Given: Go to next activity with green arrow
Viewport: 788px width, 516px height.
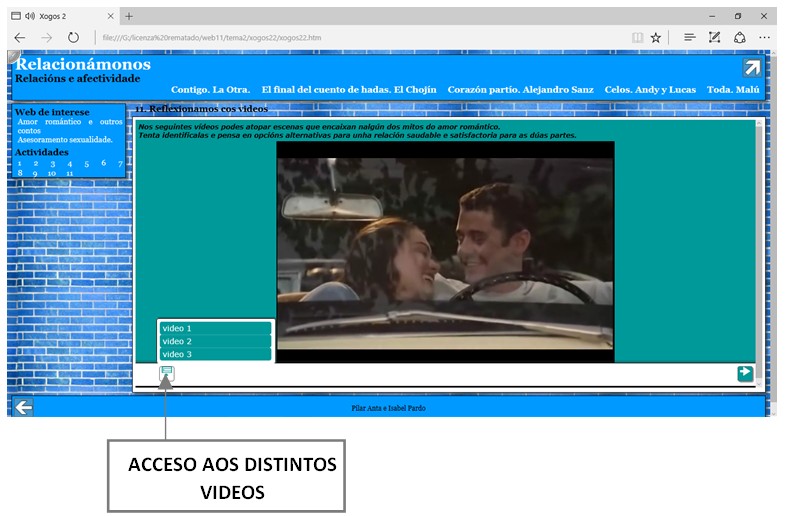Looking at the screenshot, I should 745,373.
